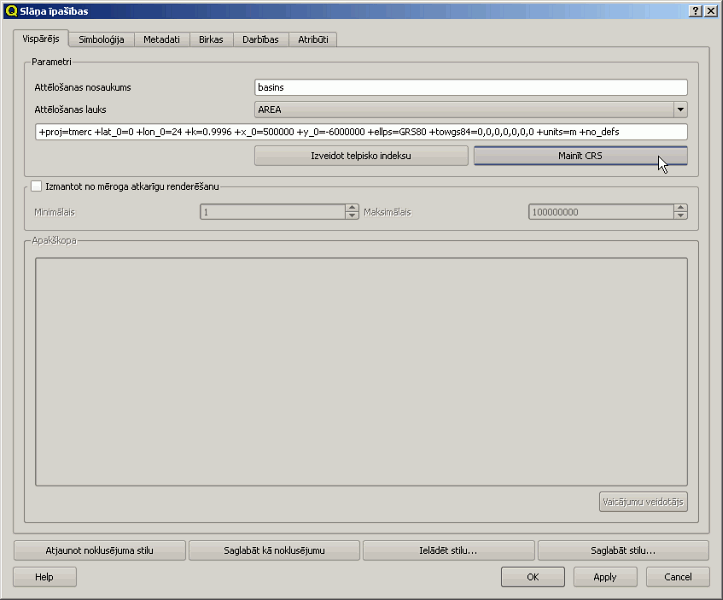Decrease the Minimālais value with down arrow
This screenshot has width=723, height=600.
[x=352, y=216]
